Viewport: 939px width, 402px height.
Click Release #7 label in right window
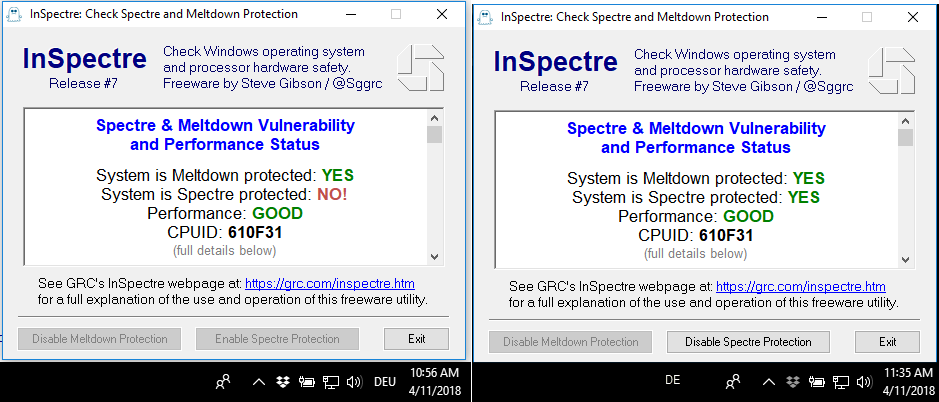(x=554, y=86)
